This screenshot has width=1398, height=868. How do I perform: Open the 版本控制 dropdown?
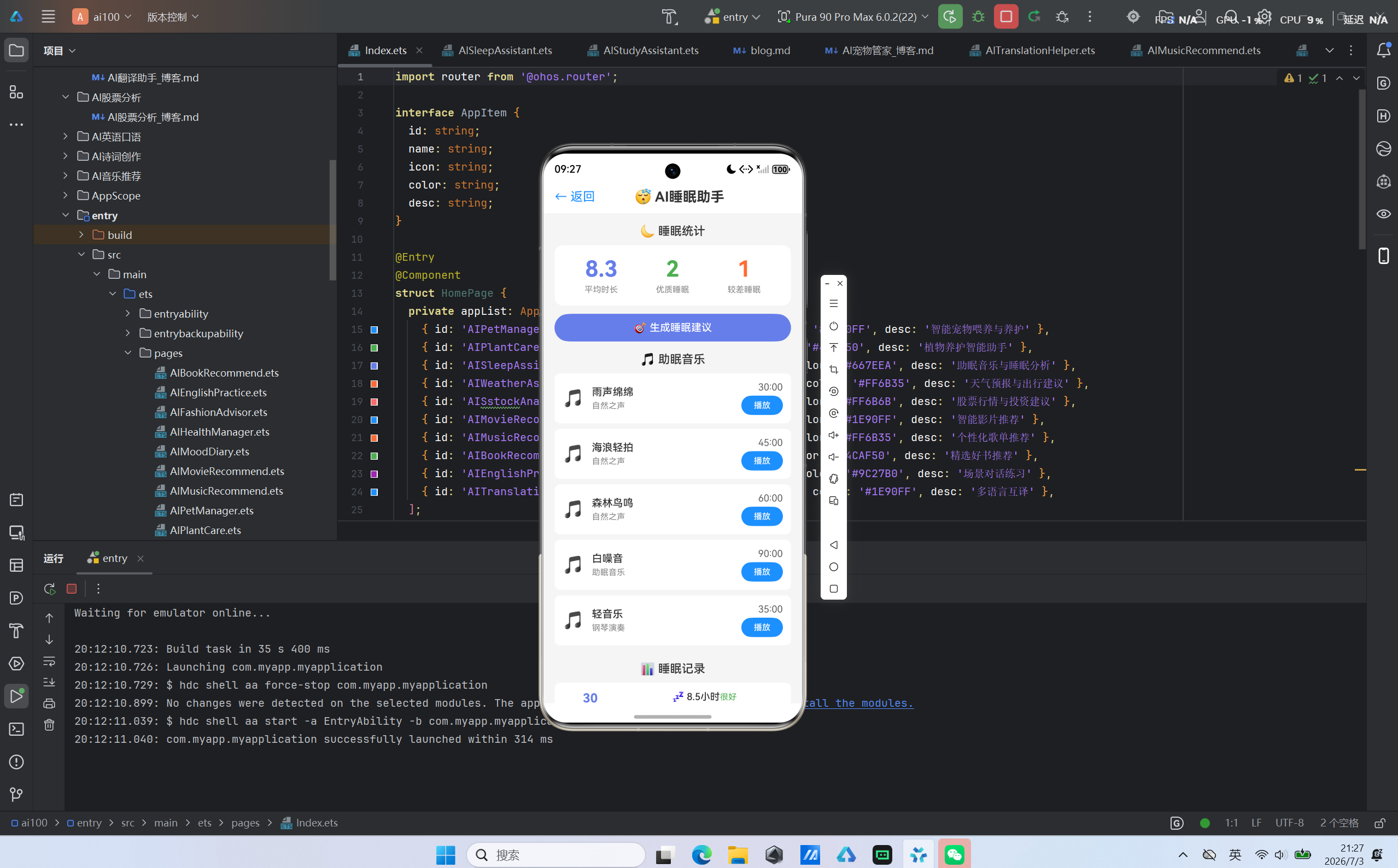click(172, 16)
